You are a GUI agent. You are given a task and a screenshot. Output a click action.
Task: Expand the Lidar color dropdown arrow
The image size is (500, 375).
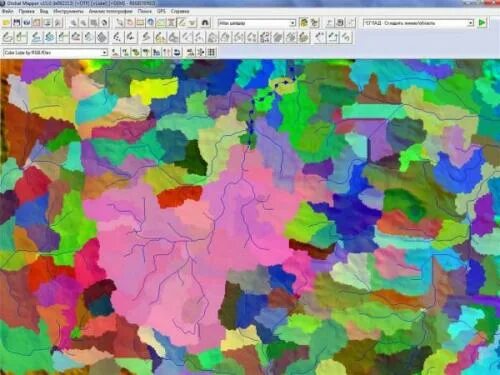pyautogui.click(x=104, y=52)
